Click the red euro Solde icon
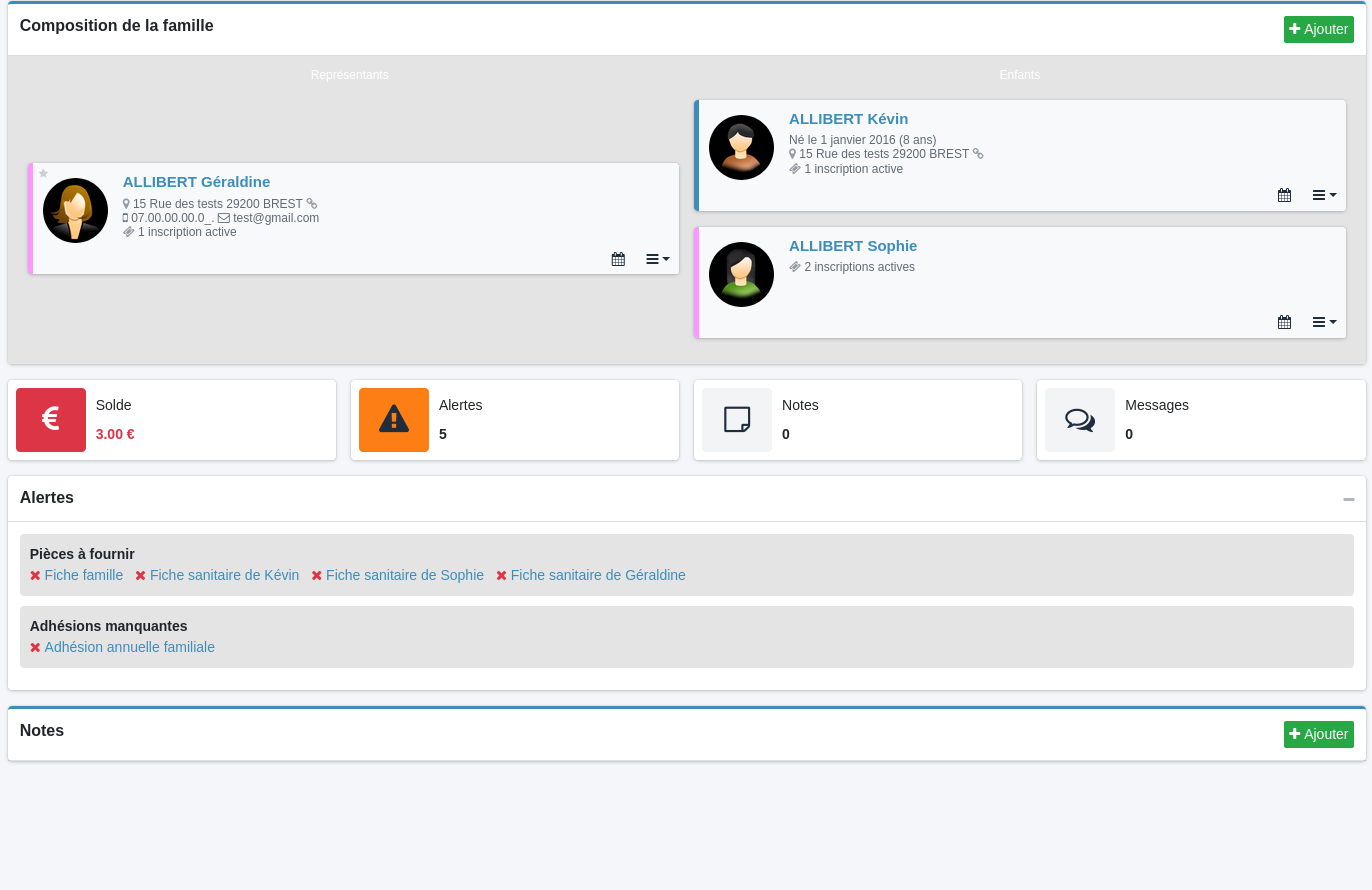Viewport: 1372px width, 890px height. tap(51, 420)
